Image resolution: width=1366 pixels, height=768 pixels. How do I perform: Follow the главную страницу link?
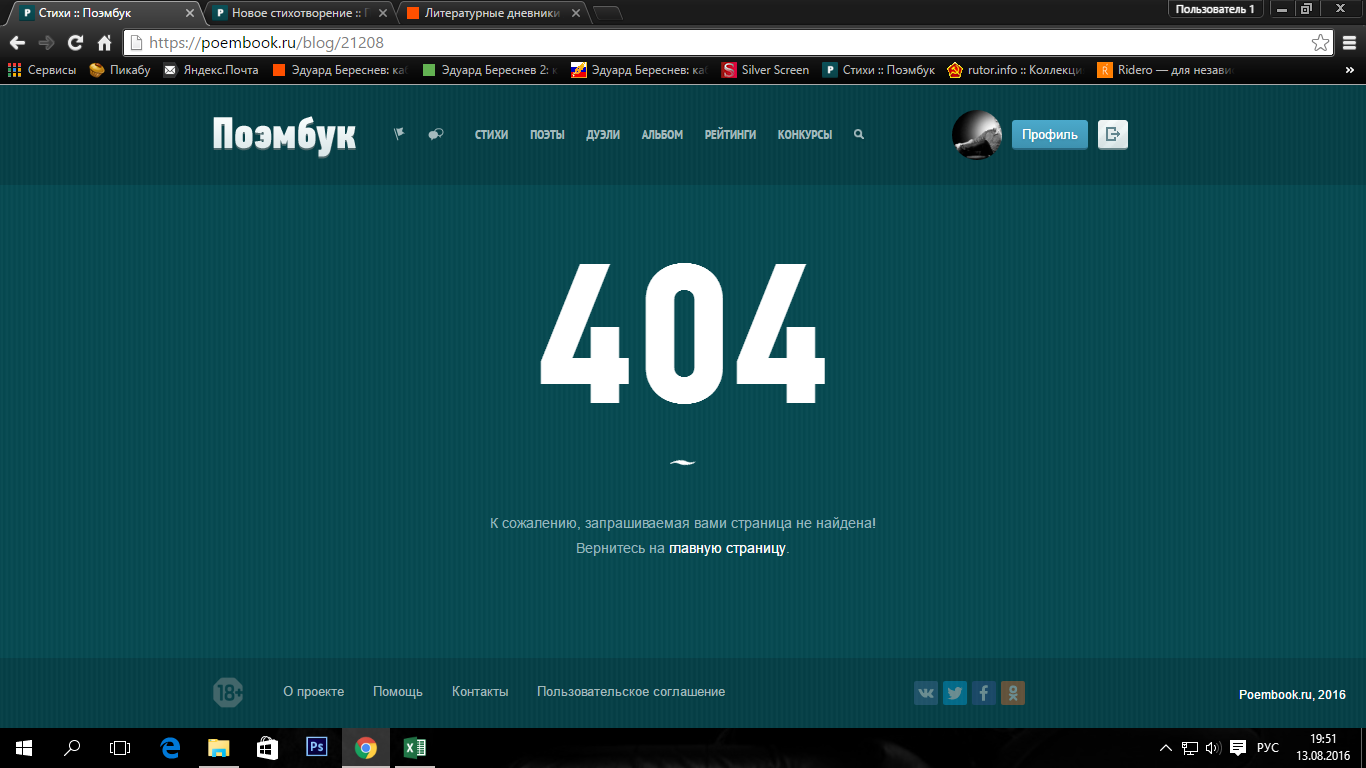coord(727,549)
